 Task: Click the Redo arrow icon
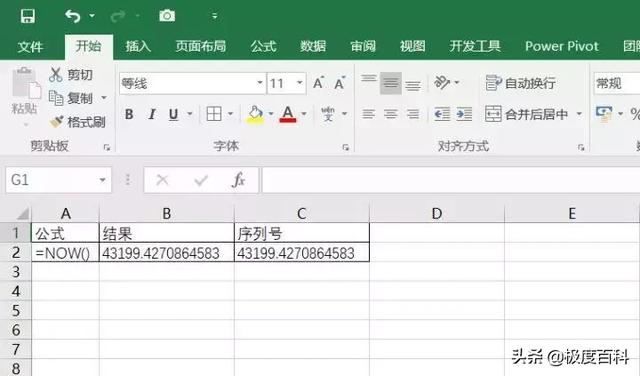click(118, 16)
